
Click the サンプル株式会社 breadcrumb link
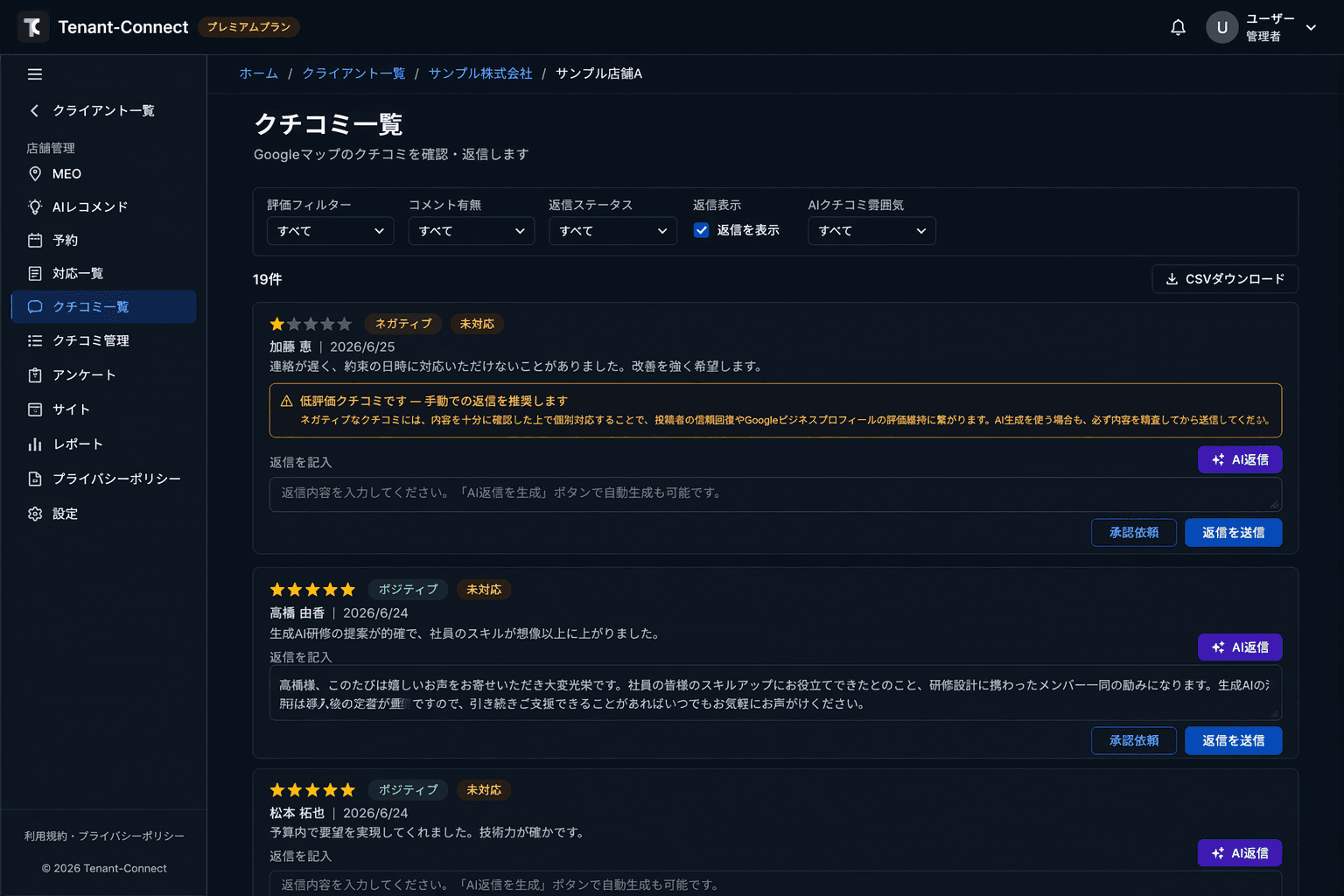[480, 73]
